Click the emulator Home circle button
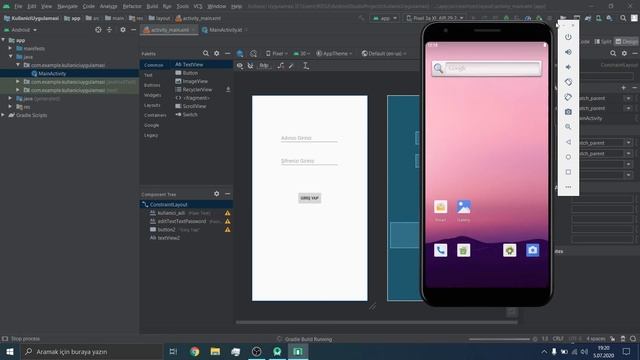Image resolution: width=640 pixels, height=360 pixels. point(568,157)
